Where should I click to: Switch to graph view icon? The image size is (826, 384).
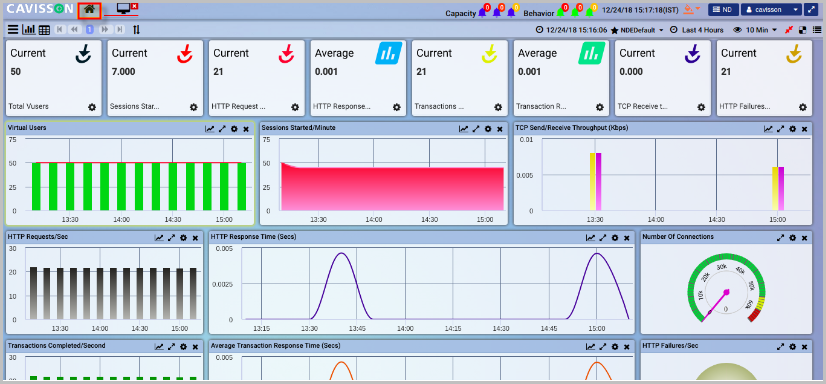tap(29, 30)
